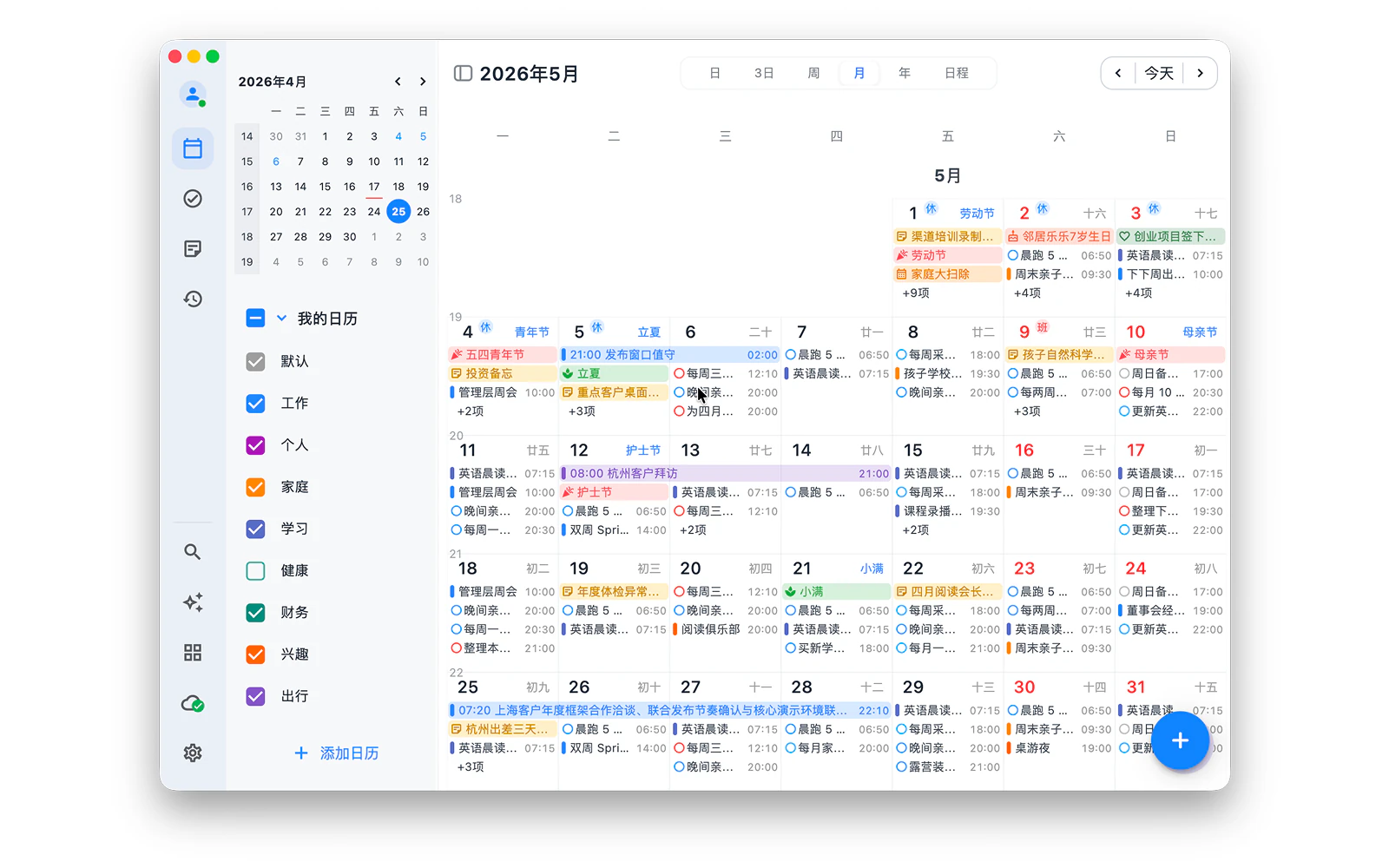Go to next month with the right chevron
This screenshot has height=868, width=1389.
click(422, 81)
